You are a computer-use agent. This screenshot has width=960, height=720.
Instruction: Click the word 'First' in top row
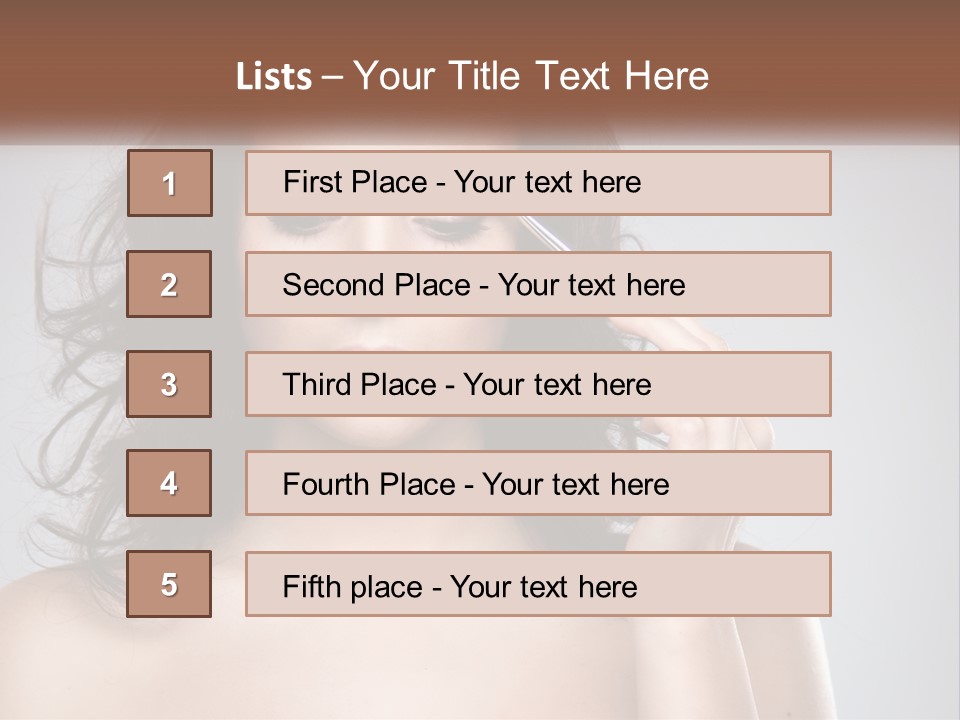pyautogui.click(x=311, y=182)
